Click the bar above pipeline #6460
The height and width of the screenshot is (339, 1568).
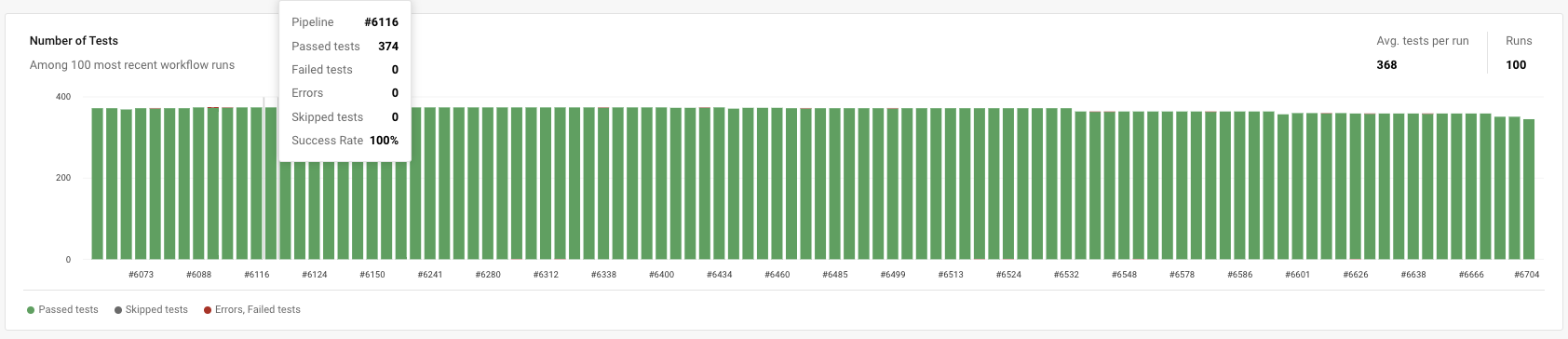tap(777, 183)
